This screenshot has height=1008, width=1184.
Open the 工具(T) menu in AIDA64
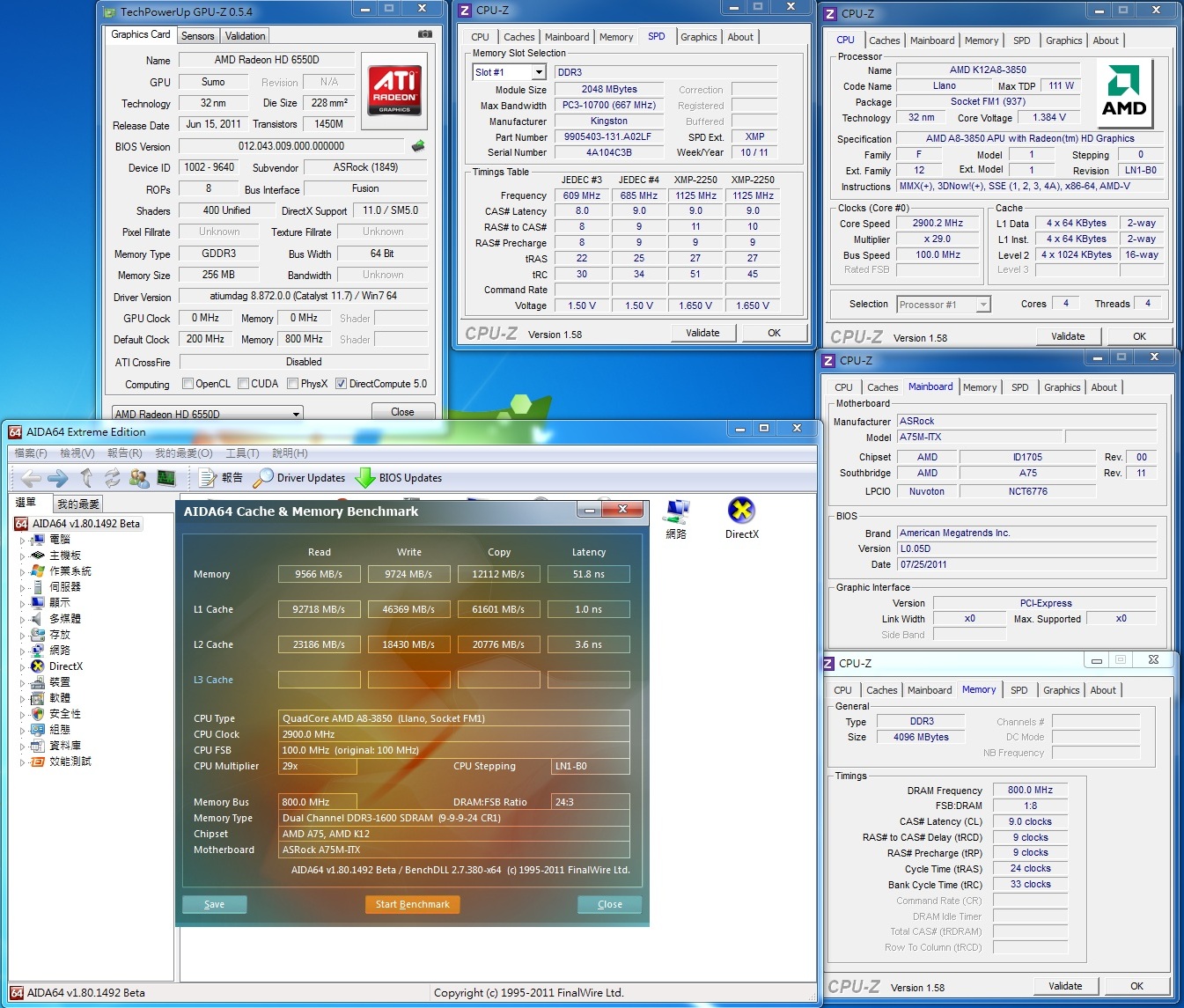pyautogui.click(x=242, y=453)
